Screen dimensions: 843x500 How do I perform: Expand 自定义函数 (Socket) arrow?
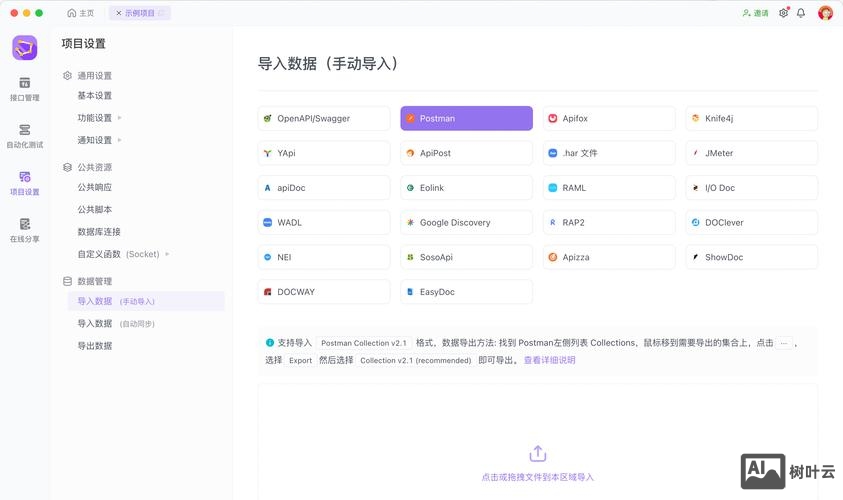tap(167, 254)
